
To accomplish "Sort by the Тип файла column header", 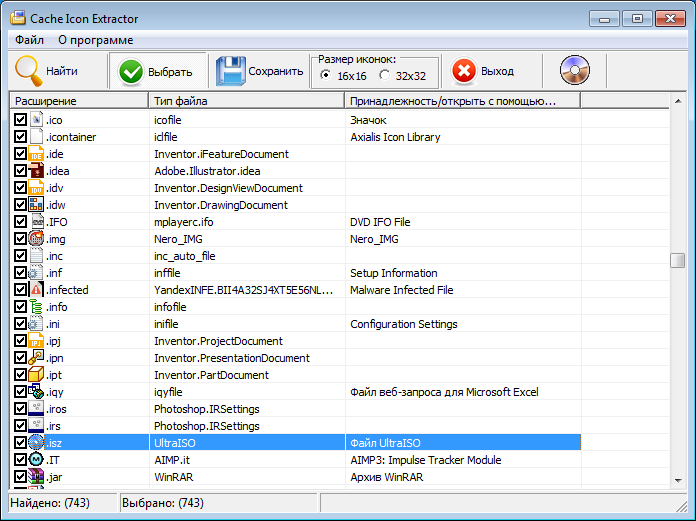I will tap(247, 101).
